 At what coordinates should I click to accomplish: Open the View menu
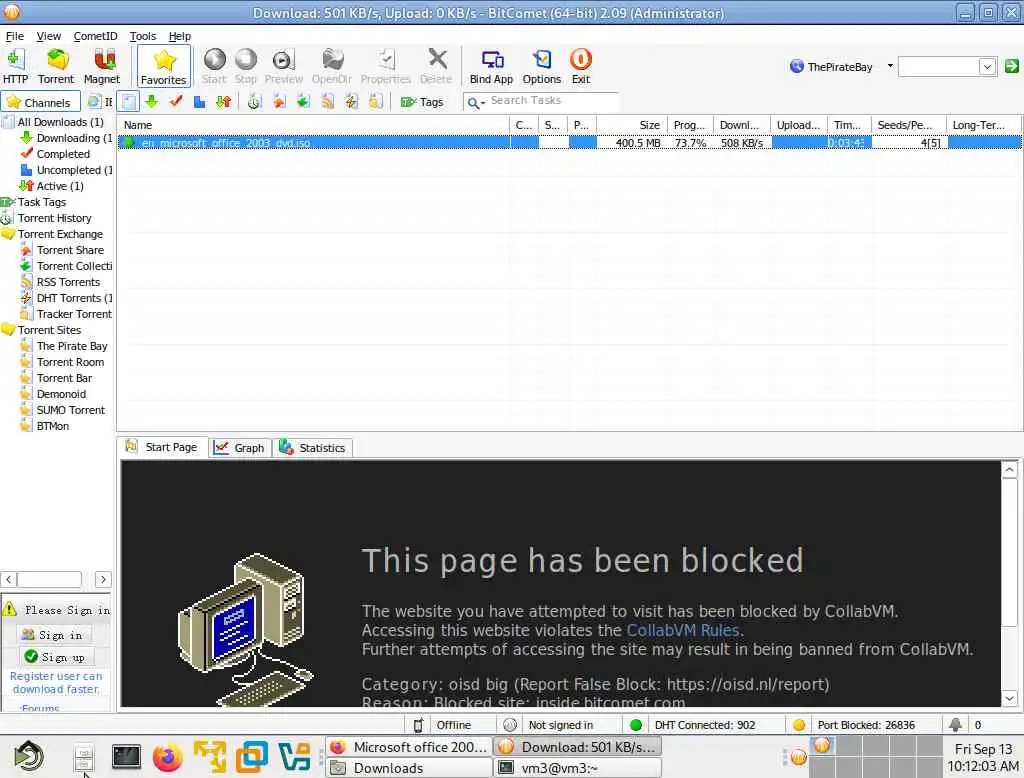[x=48, y=36]
